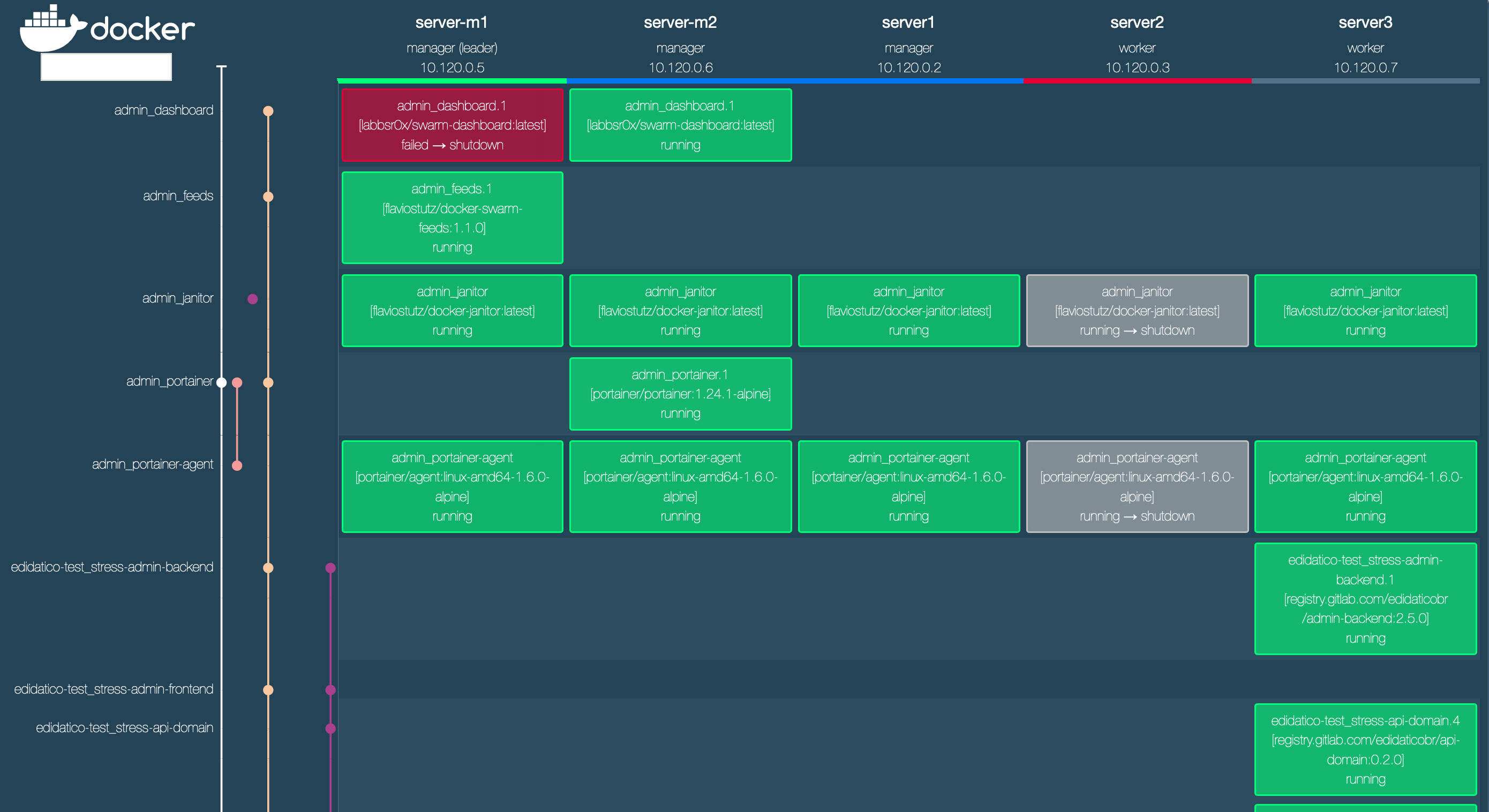Click the running admin_dashboard.1 task on server-m2
Image resolution: width=1489 pixels, height=812 pixels.
coord(680,125)
